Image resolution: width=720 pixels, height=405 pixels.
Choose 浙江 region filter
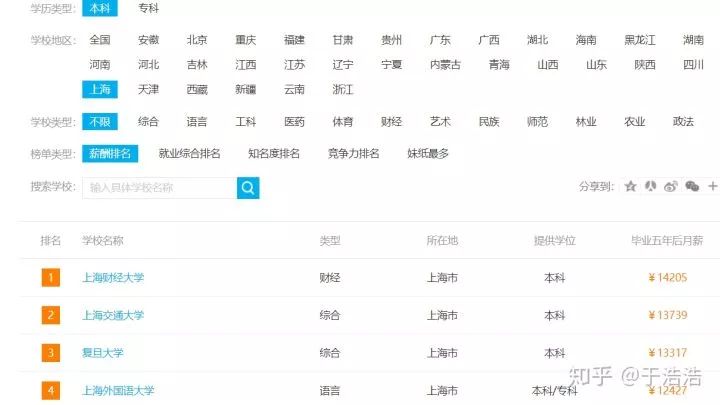(343, 90)
